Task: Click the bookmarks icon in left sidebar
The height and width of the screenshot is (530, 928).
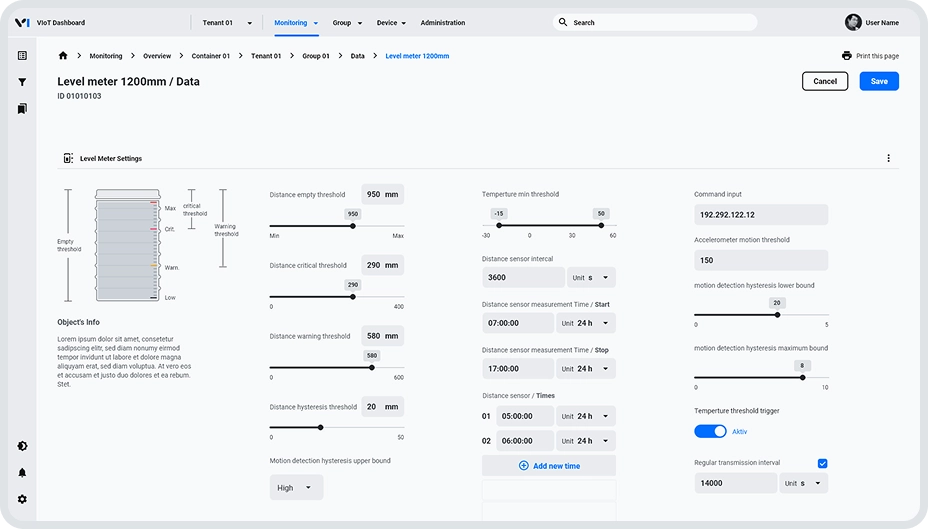Action: [x=22, y=108]
